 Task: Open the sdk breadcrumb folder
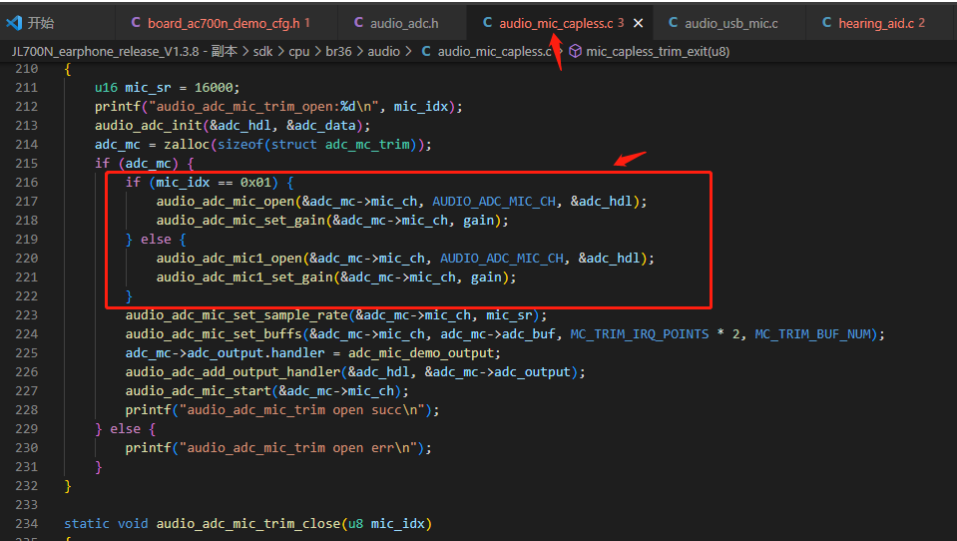point(263,51)
